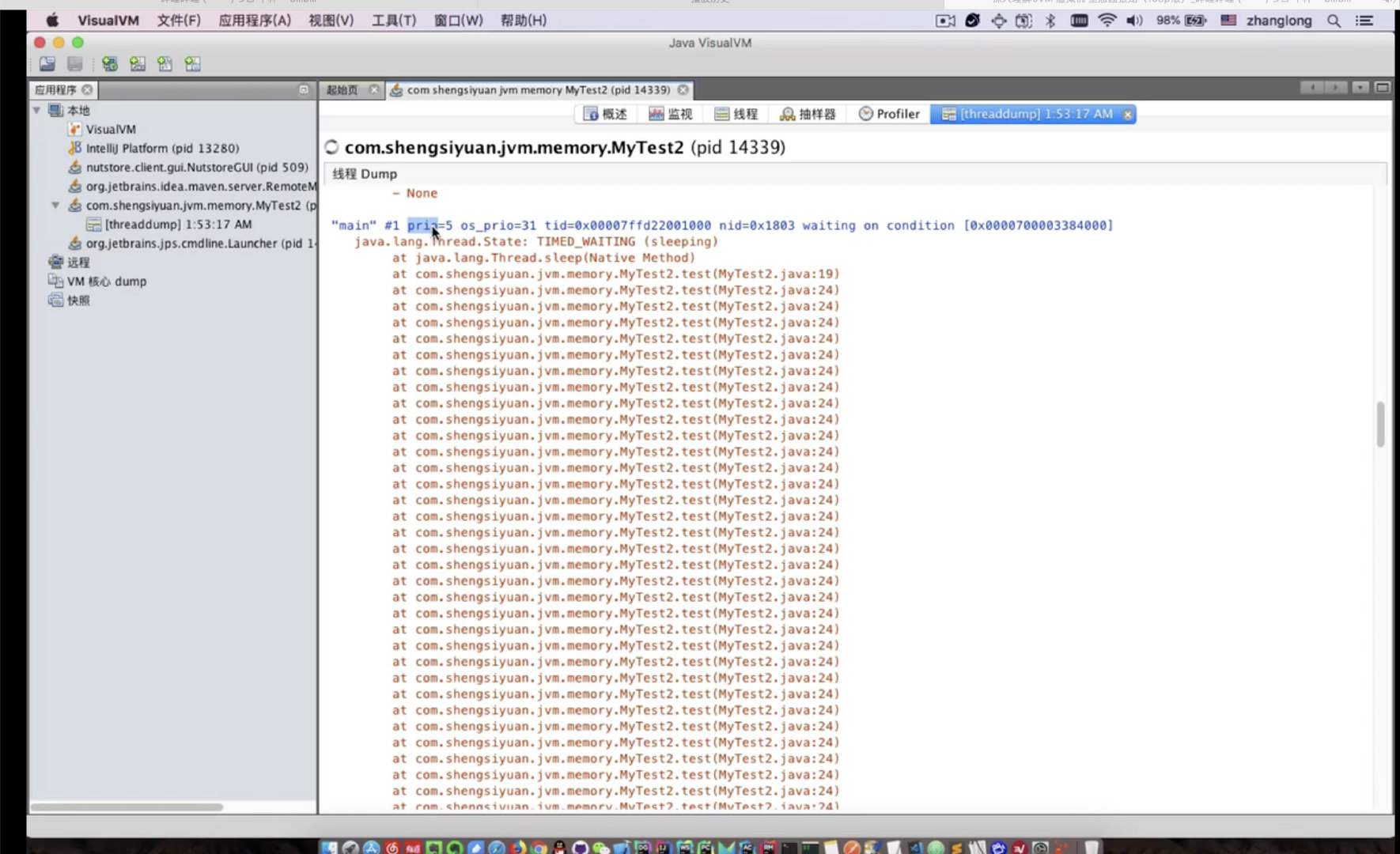
Task: Open the 视图(V) menu
Action: pos(331,21)
